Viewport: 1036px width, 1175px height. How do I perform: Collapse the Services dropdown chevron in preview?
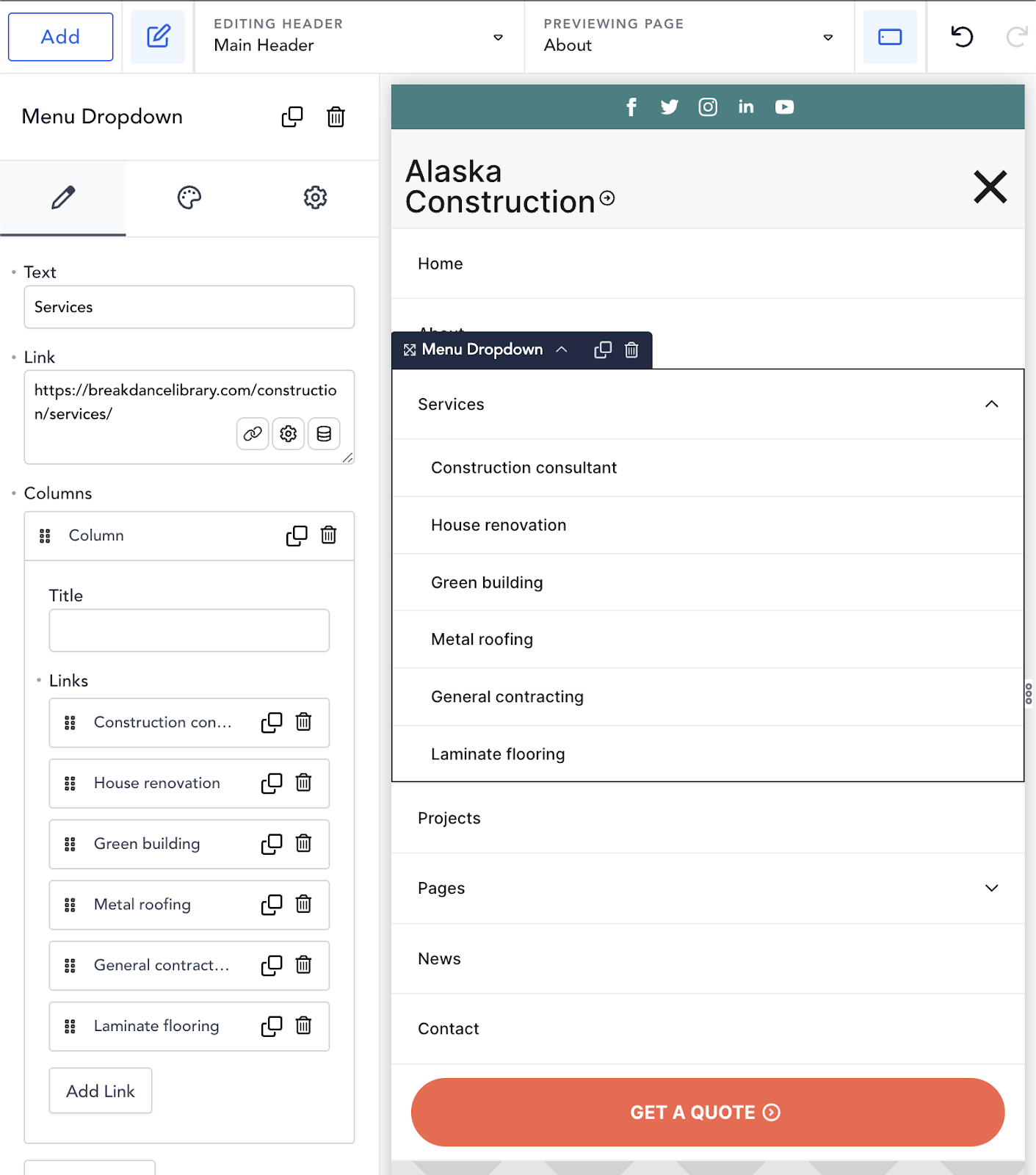coord(992,404)
